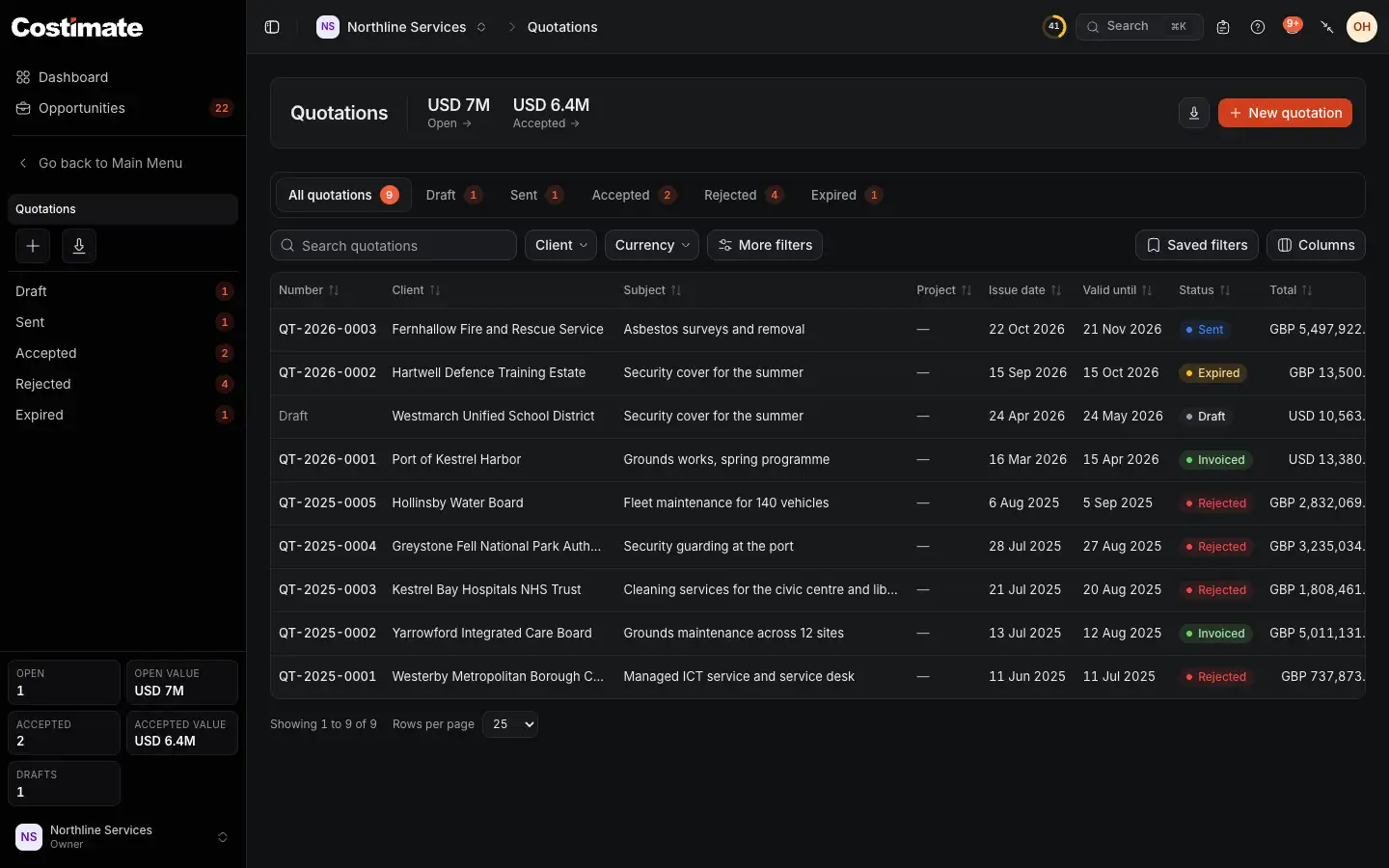
Task: Sort by the Subject column header
Action: (x=652, y=290)
